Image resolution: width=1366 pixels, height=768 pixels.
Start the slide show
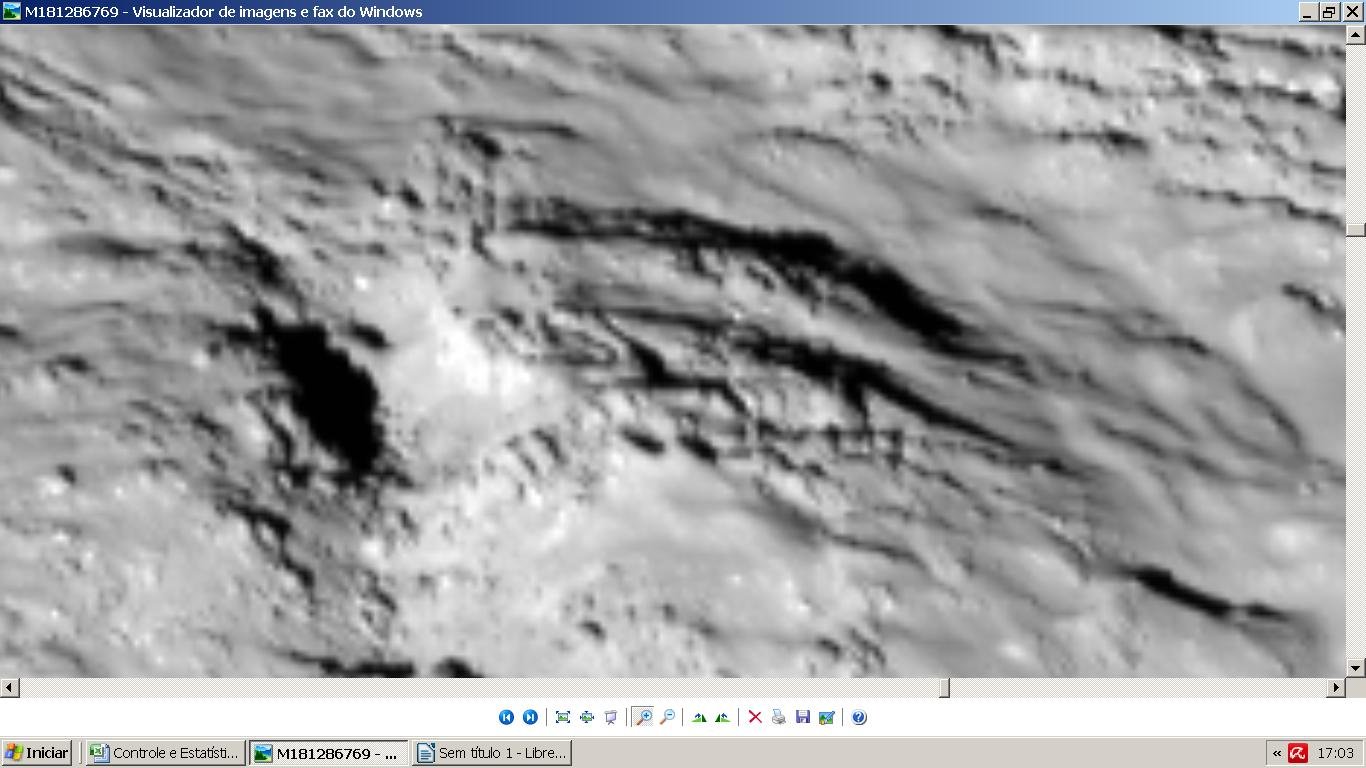click(x=611, y=717)
